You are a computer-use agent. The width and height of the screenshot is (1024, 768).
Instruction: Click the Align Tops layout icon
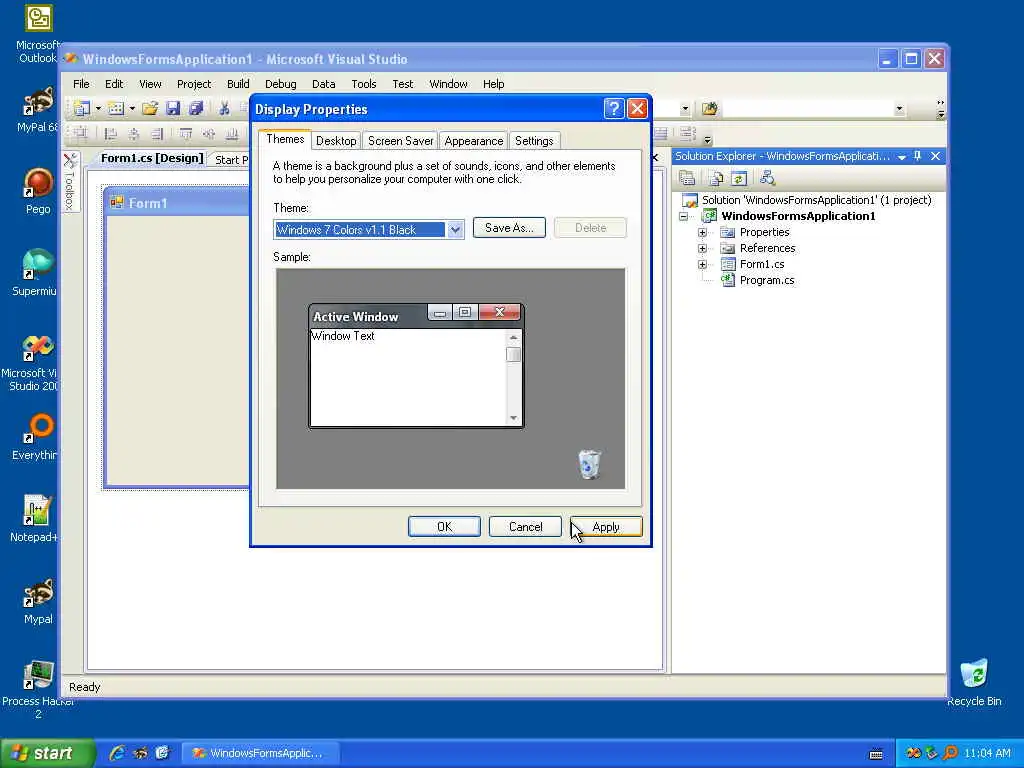click(185, 134)
